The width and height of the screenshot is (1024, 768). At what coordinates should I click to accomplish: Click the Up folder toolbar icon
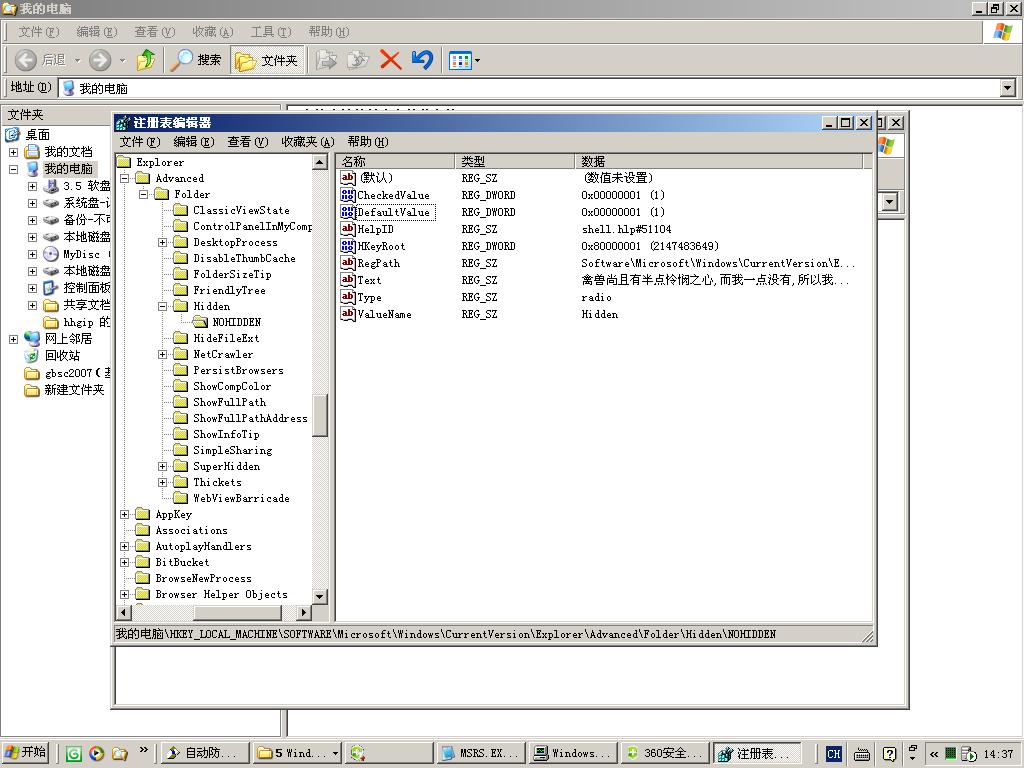(146, 60)
